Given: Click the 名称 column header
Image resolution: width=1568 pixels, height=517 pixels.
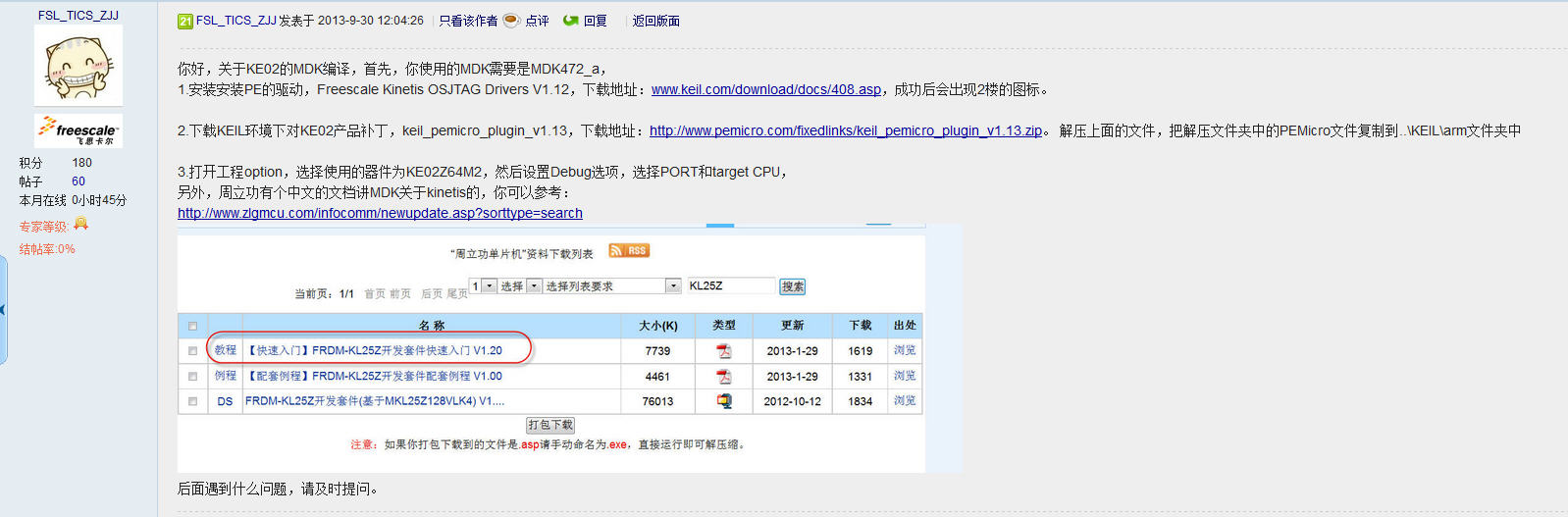Looking at the screenshot, I should [432, 326].
